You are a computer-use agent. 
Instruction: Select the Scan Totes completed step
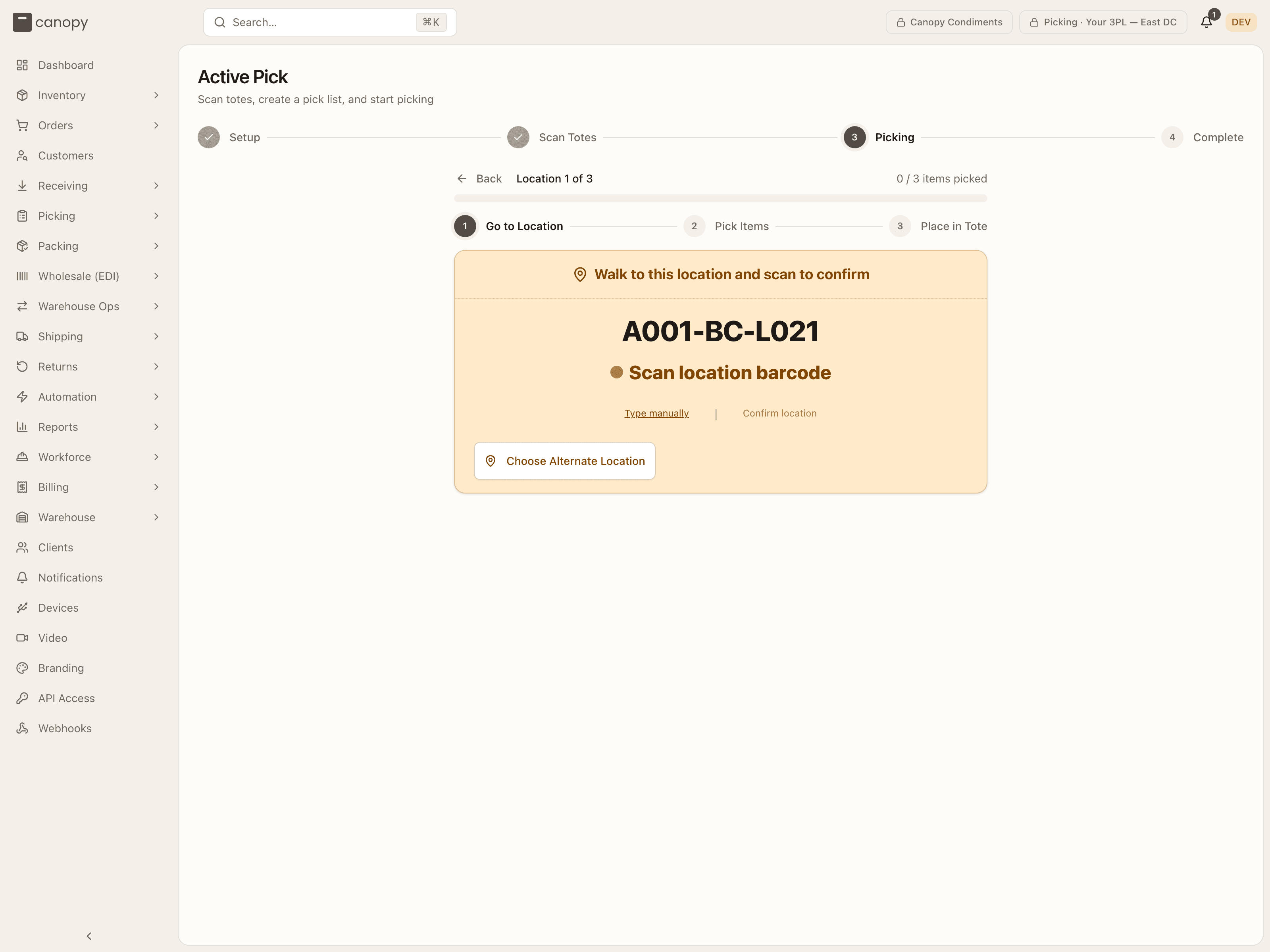(x=552, y=137)
